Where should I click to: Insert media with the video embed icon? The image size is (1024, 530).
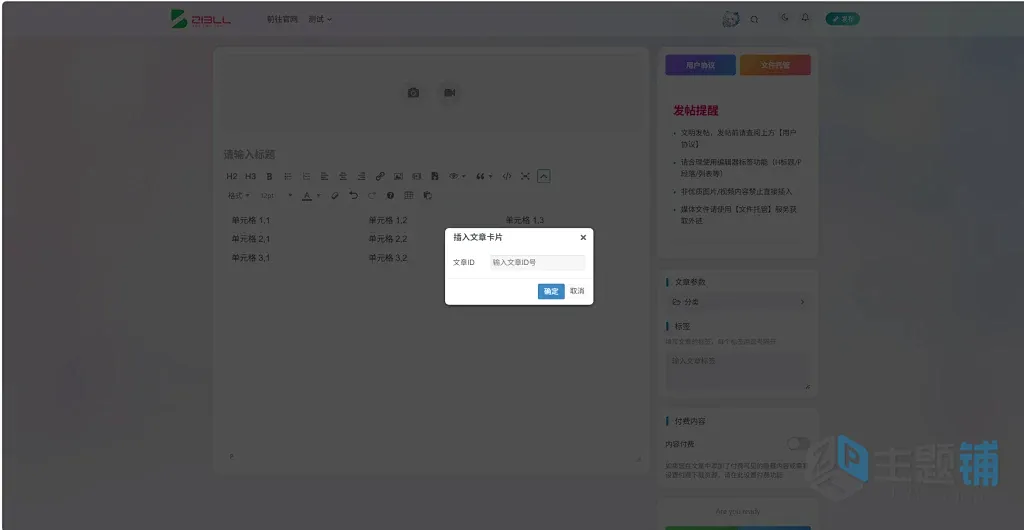coord(417,176)
